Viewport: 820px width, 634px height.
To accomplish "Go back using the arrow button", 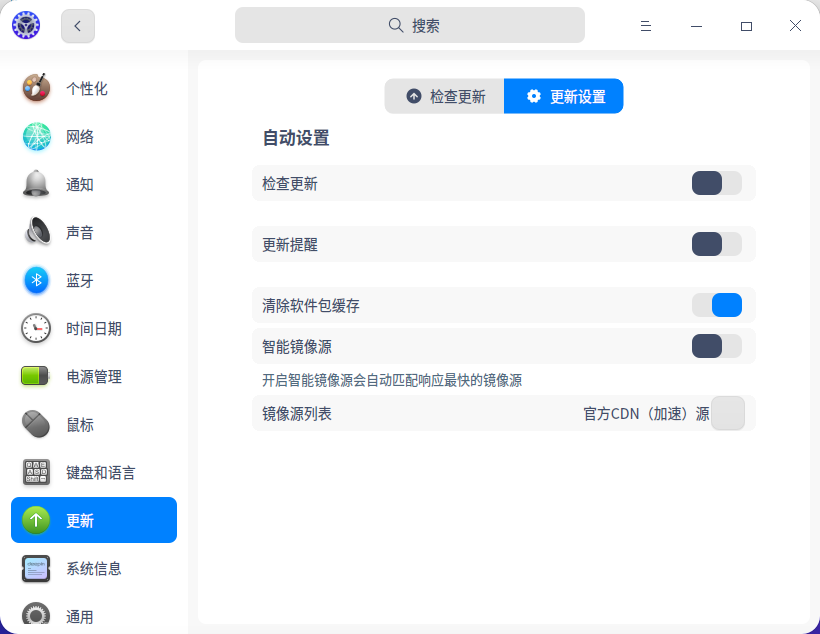I will (x=78, y=26).
